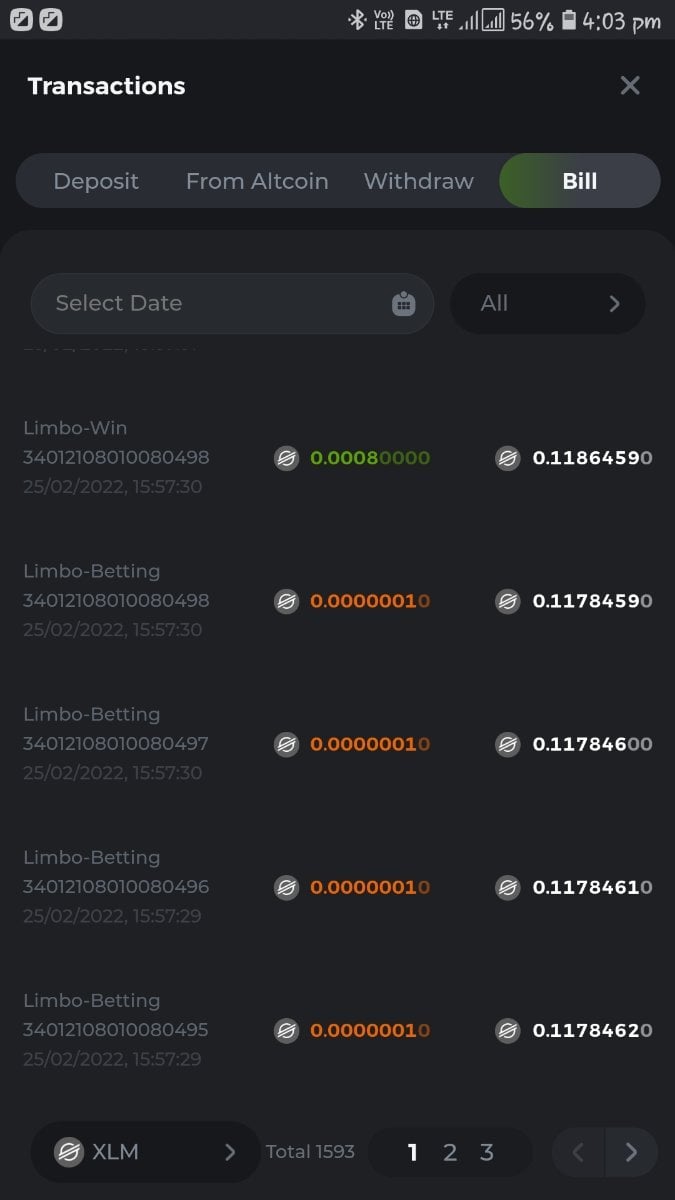This screenshot has width=675, height=1200.
Task: Click the calendar icon in Select Date
Action: click(403, 304)
